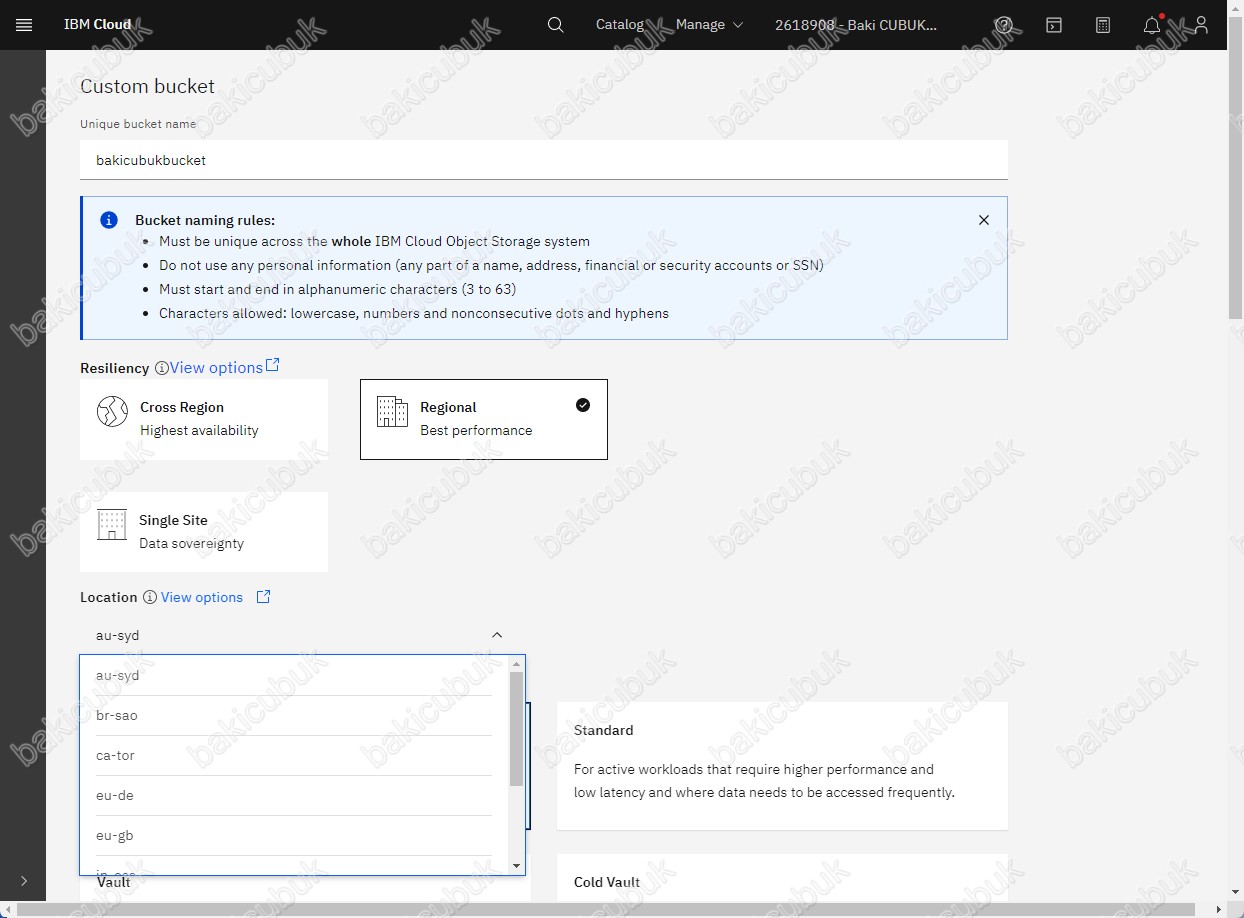Screen dimensions: 1244x918
Task: Click the blue info icon in naming rules
Action: tap(109, 220)
